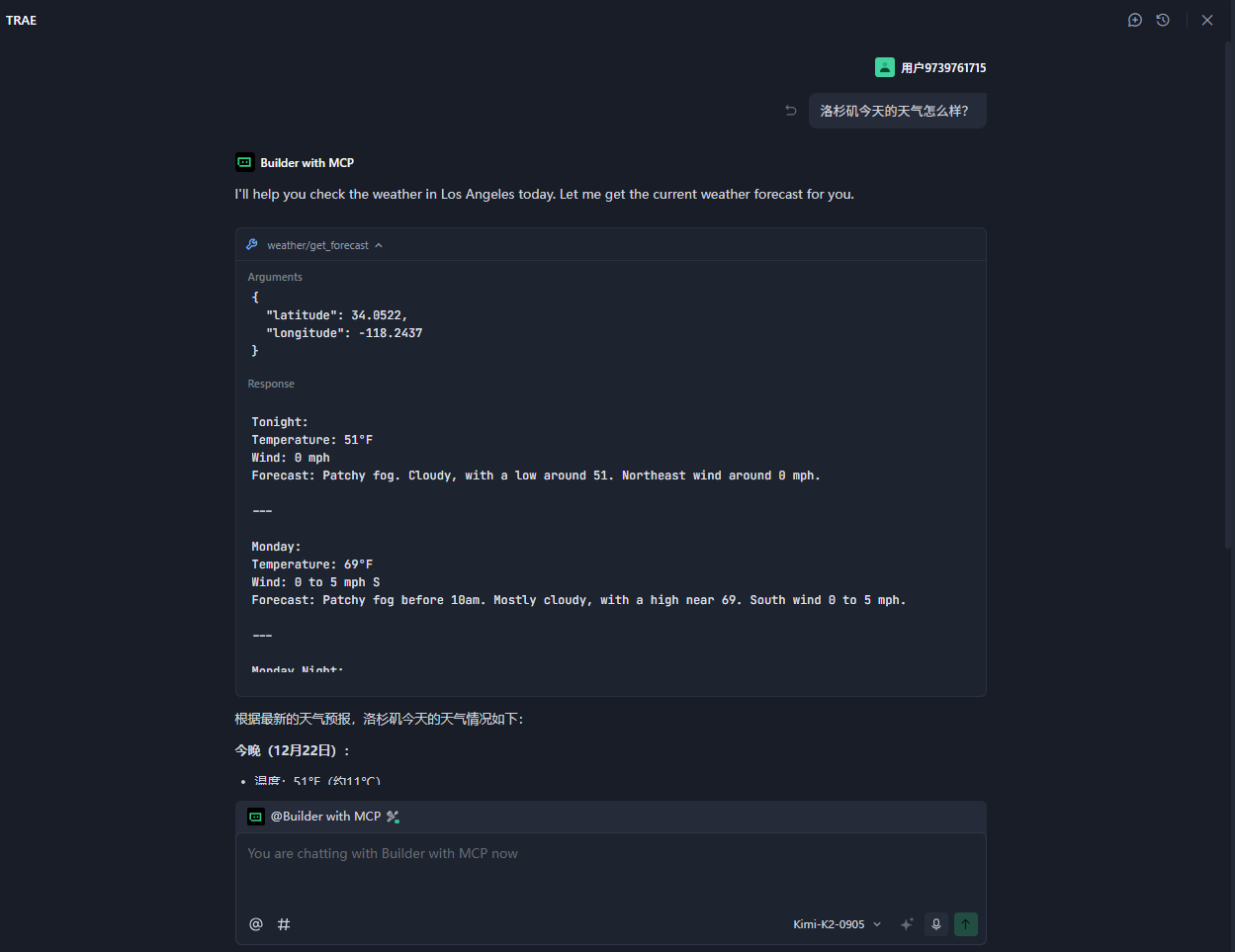Click the user message bubble about Los Angeles weather
Viewport: 1235px width, 952px height.
897,111
